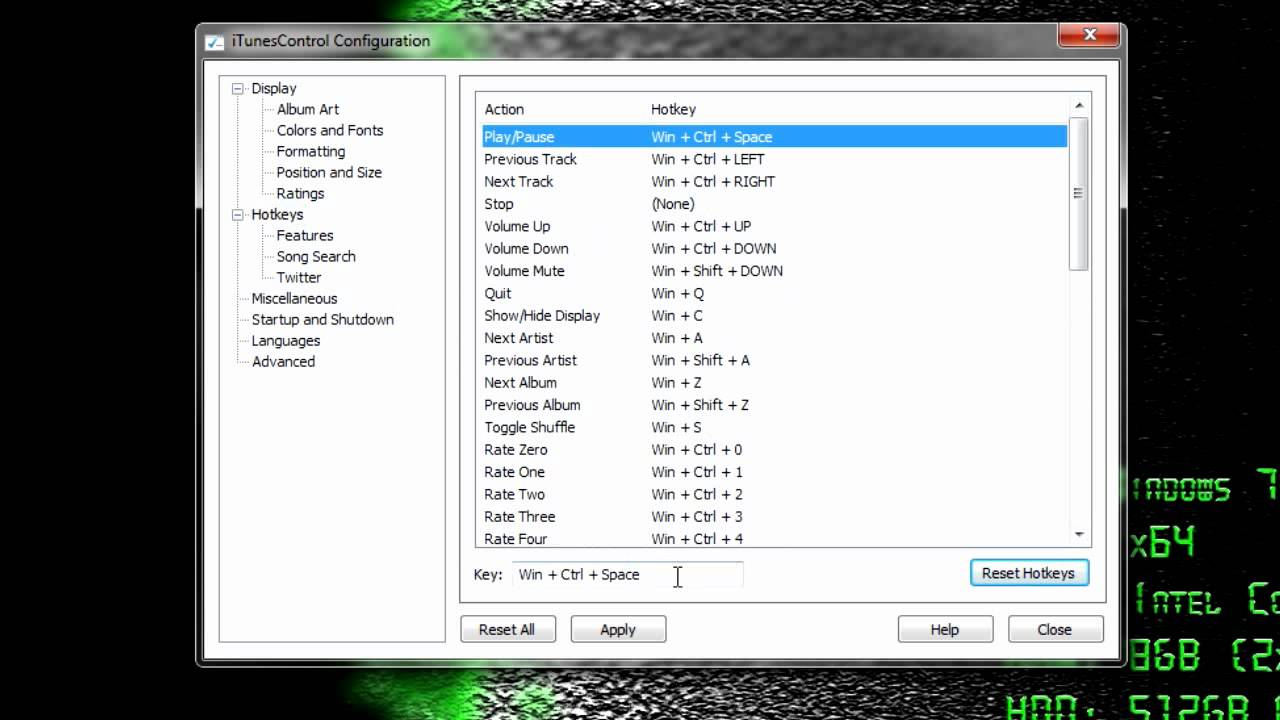The image size is (1280, 720).
Task: Select the Previous Album row
Action: 775,405
